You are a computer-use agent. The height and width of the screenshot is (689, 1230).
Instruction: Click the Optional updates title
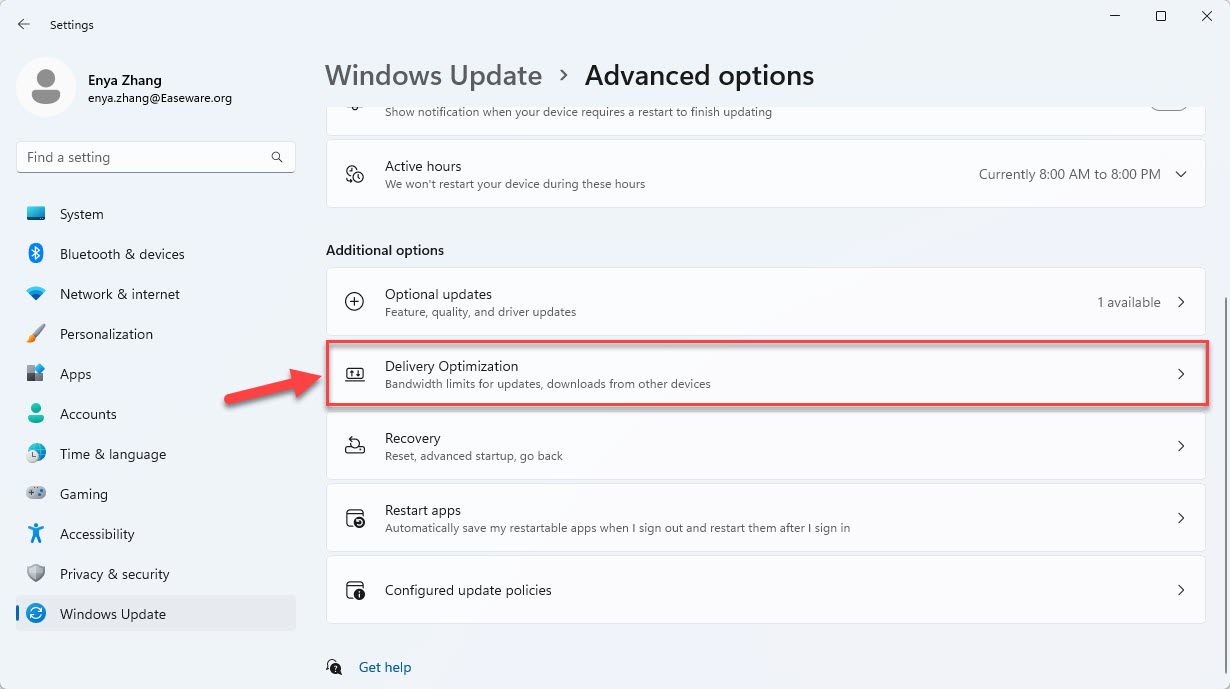click(x=438, y=294)
